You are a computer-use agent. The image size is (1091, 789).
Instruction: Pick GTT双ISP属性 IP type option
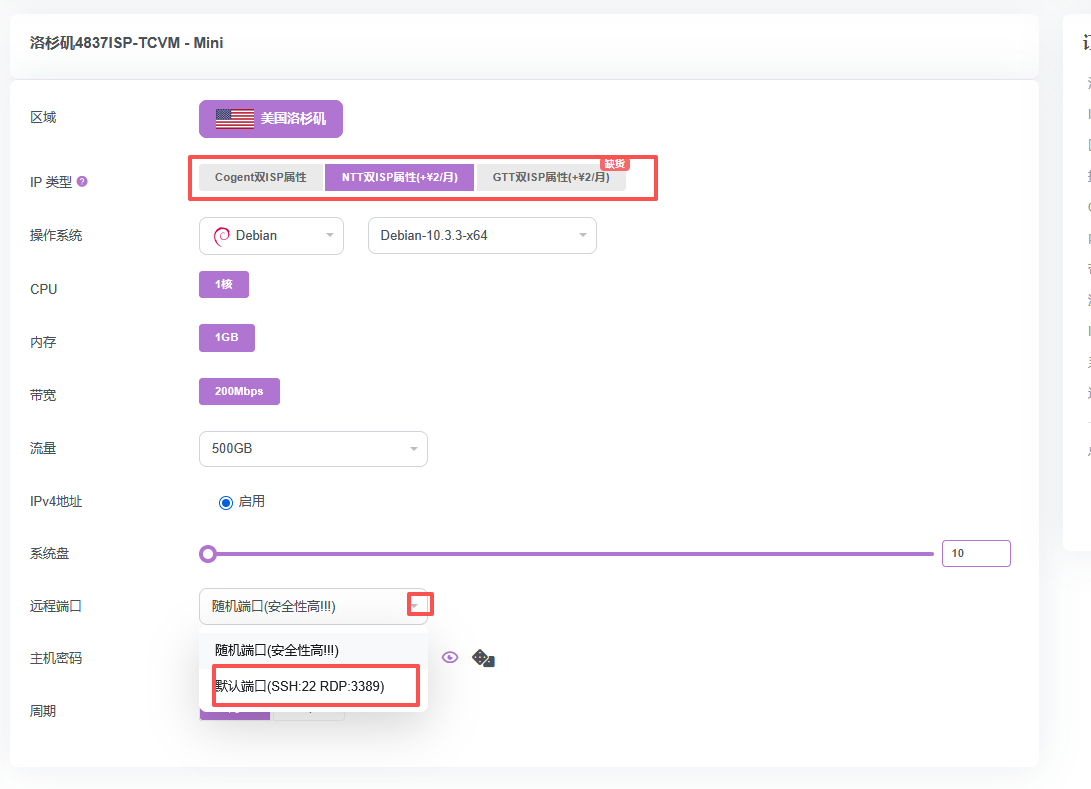(551, 177)
